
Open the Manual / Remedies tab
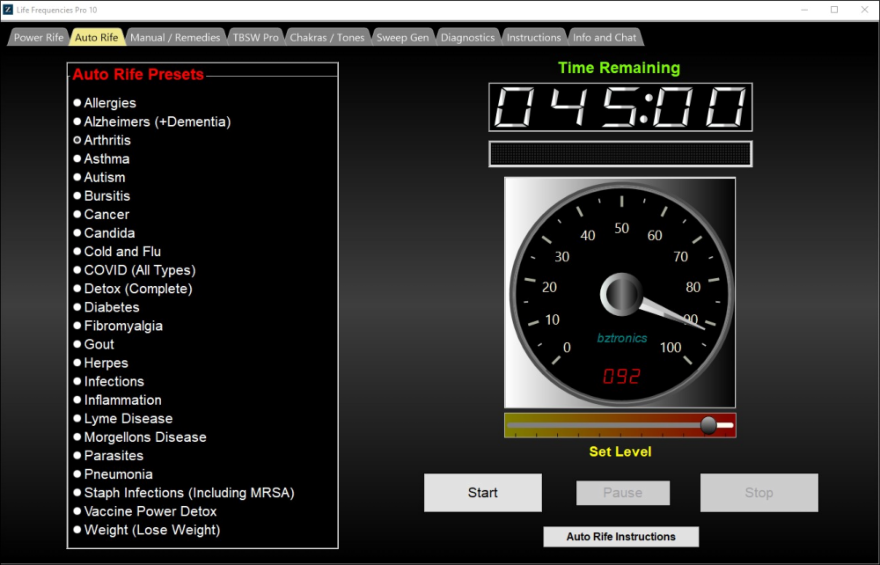(x=174, y=38)
